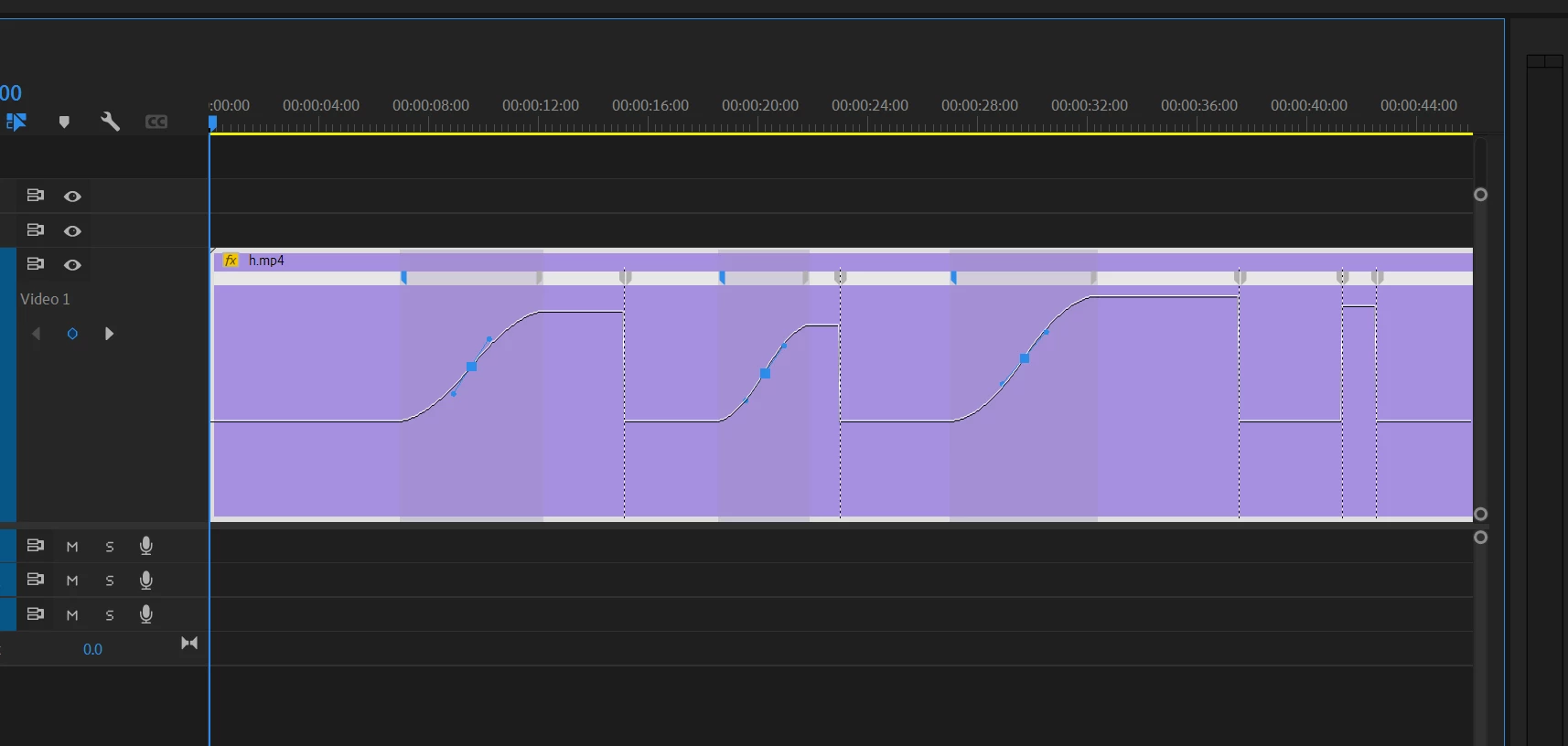
Task: Toggle eye icon for Video 1 track
Action: [72, 265]
